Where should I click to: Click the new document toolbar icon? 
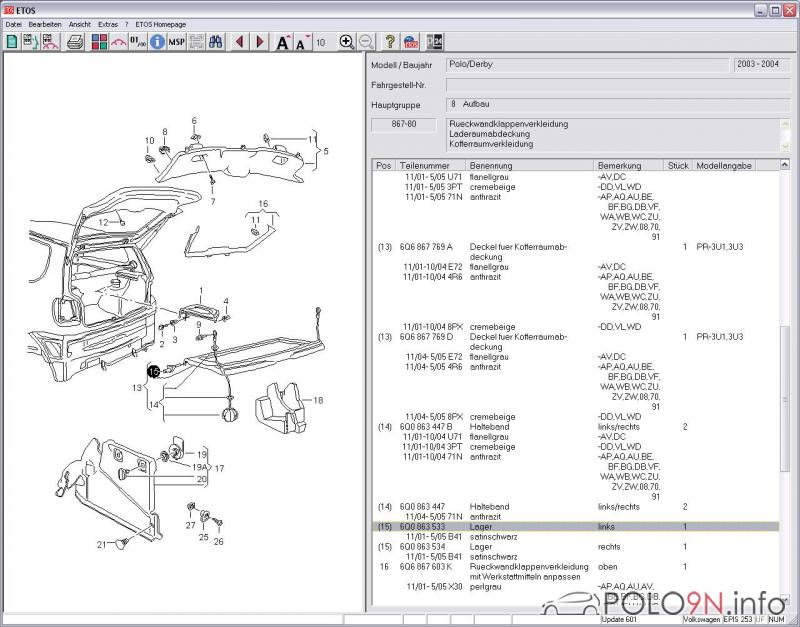point(11,42)
